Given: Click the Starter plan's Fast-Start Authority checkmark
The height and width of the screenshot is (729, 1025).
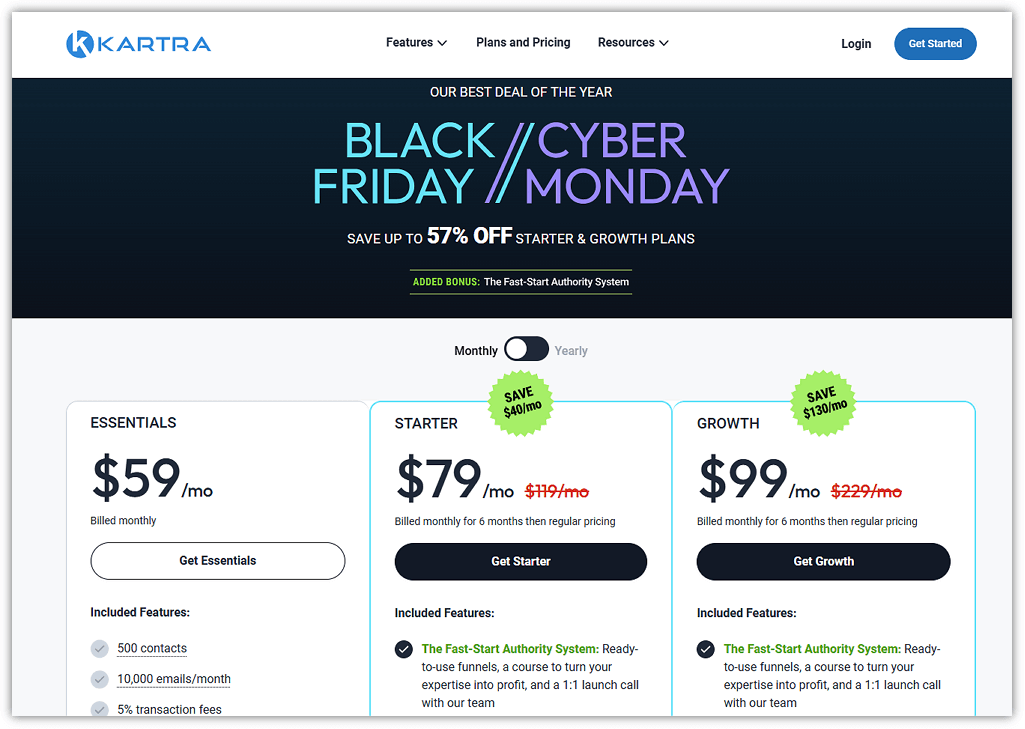Looking at the screenshot, I should click(404, 649).
